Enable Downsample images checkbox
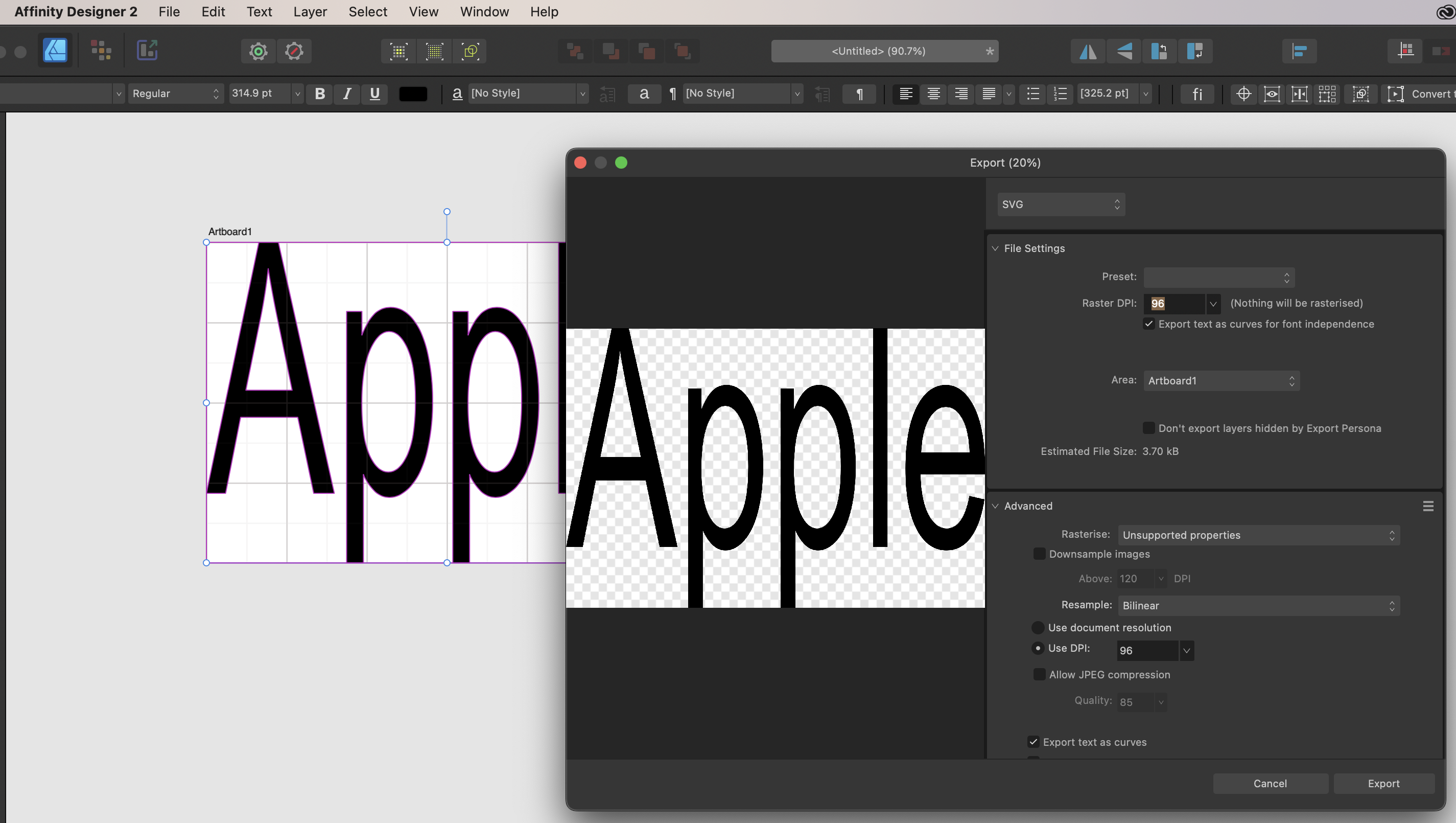The image size is (1456, 823). pos(1039,553)
